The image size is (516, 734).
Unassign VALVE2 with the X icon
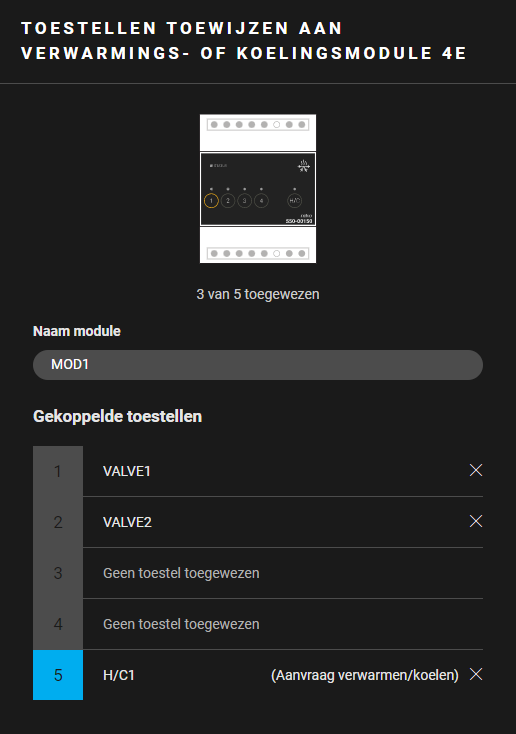[x=476, y=521]
